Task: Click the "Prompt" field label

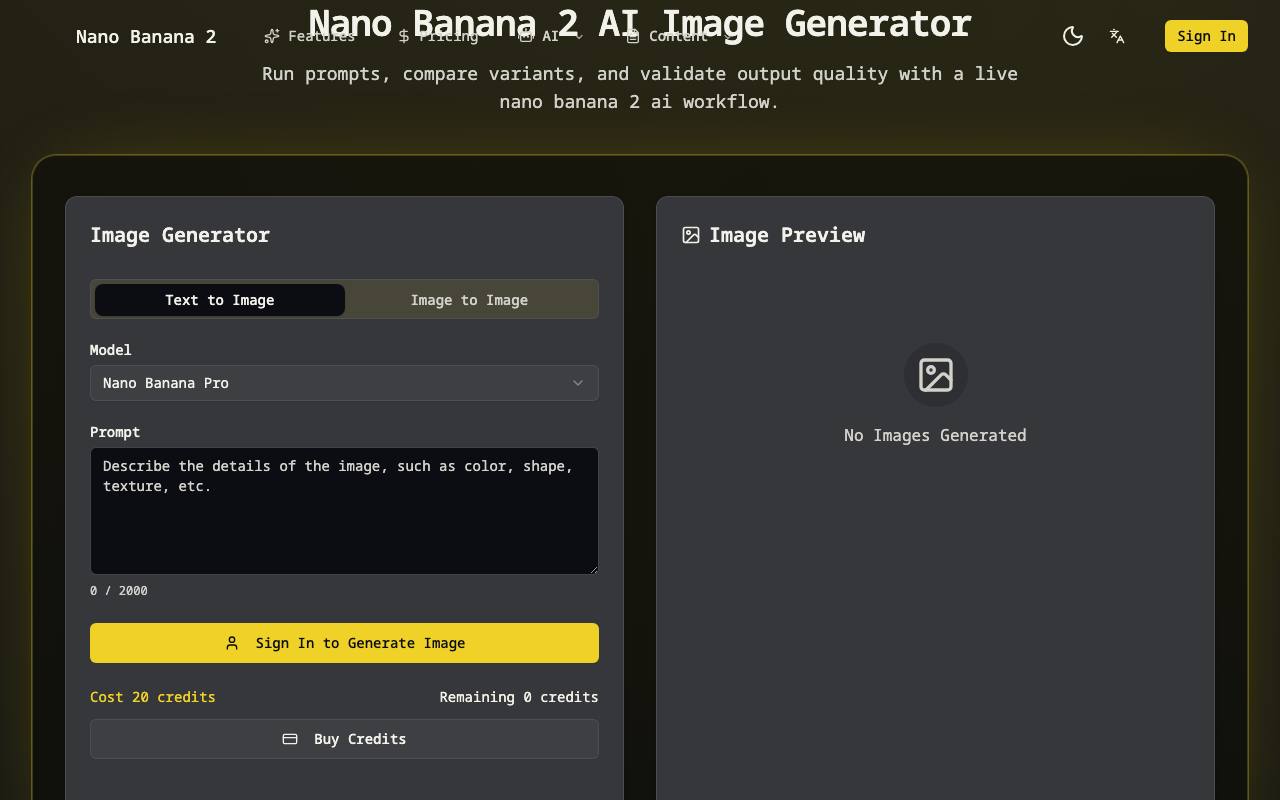Action: coord(115,432)
